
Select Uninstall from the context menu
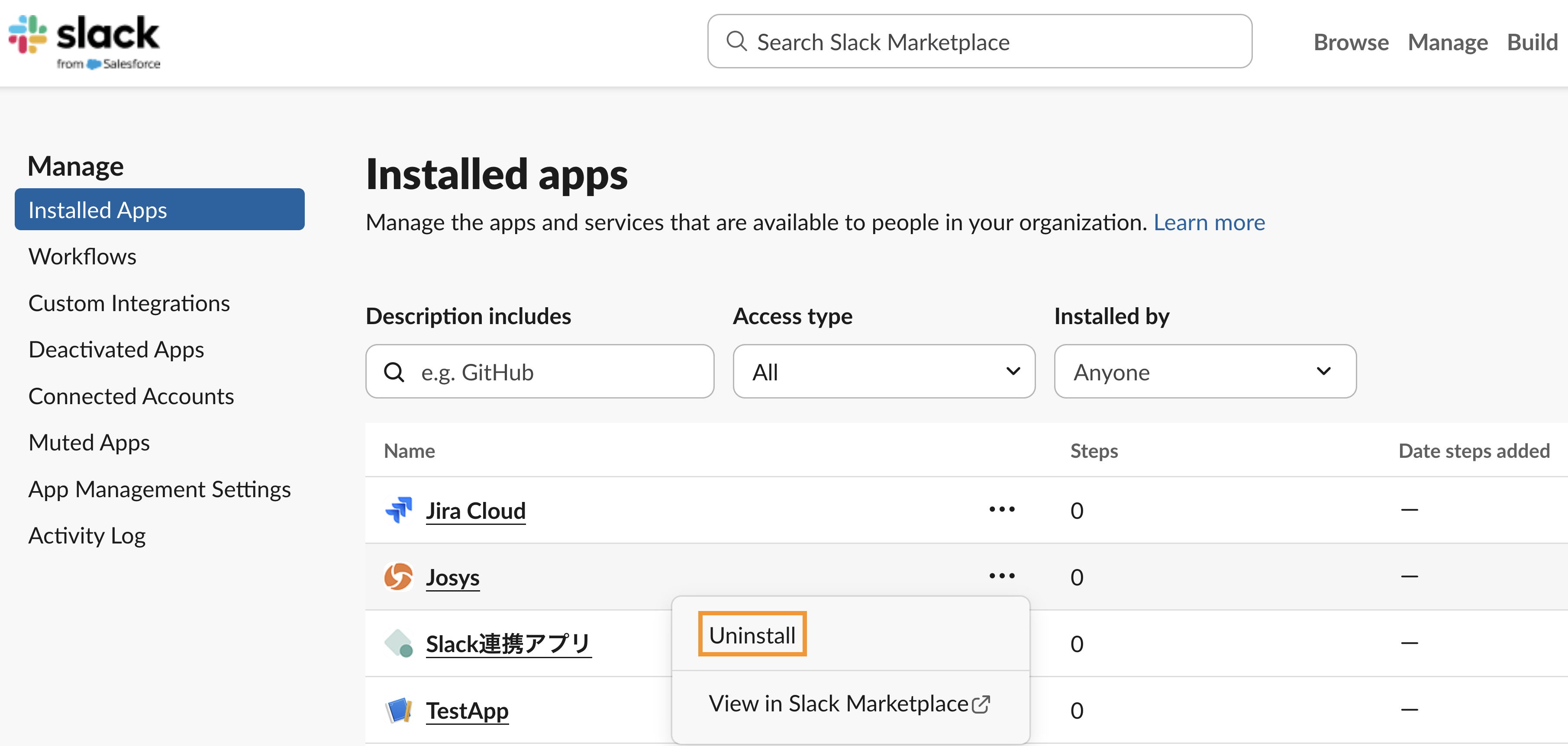tap(752, 635)
